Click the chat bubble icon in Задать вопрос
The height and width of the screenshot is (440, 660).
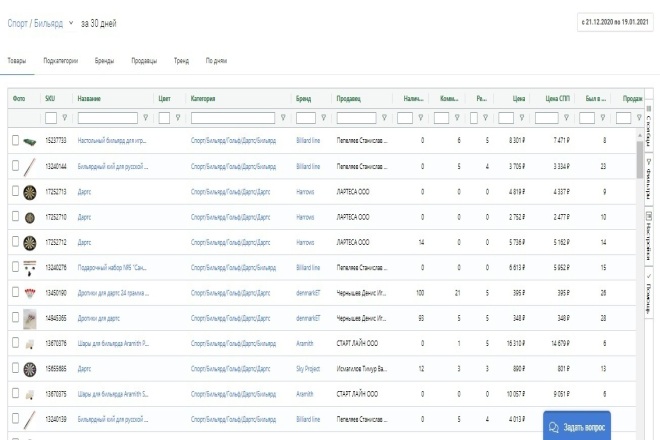coord(553,427)
